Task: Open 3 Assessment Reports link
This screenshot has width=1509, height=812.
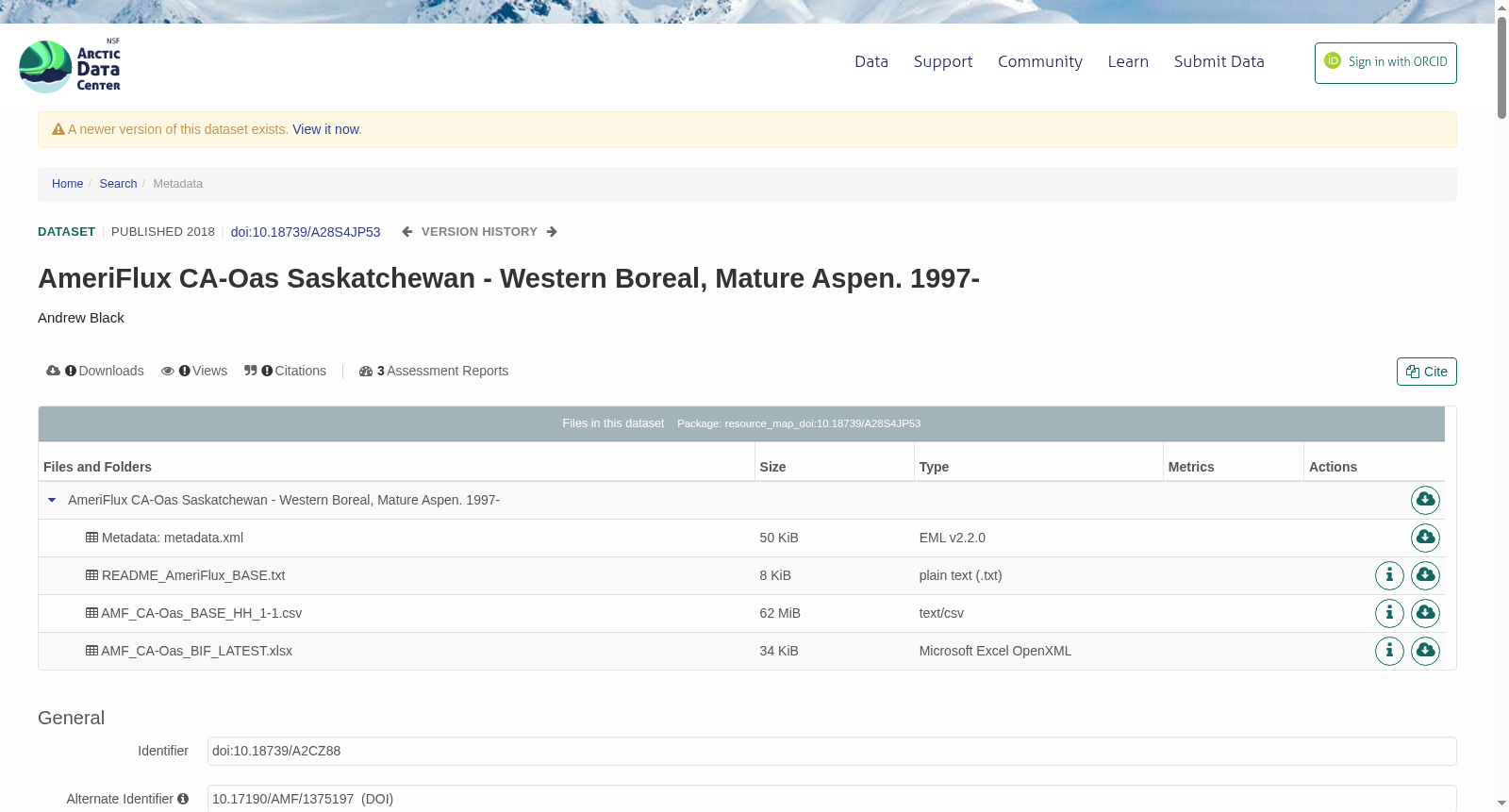Action: tap(442, 371)
